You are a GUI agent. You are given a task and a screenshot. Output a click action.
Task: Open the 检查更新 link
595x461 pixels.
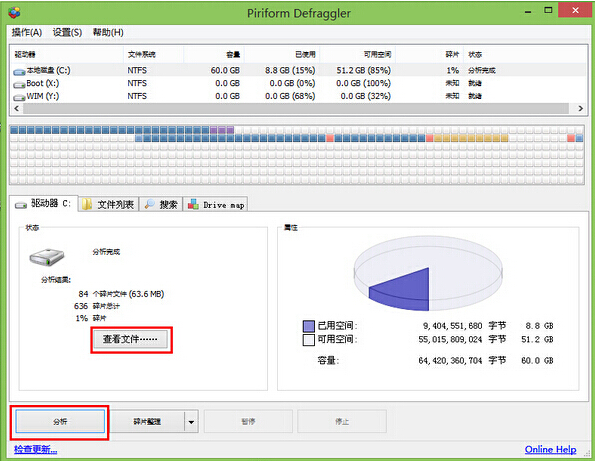[x=36, y=450]
